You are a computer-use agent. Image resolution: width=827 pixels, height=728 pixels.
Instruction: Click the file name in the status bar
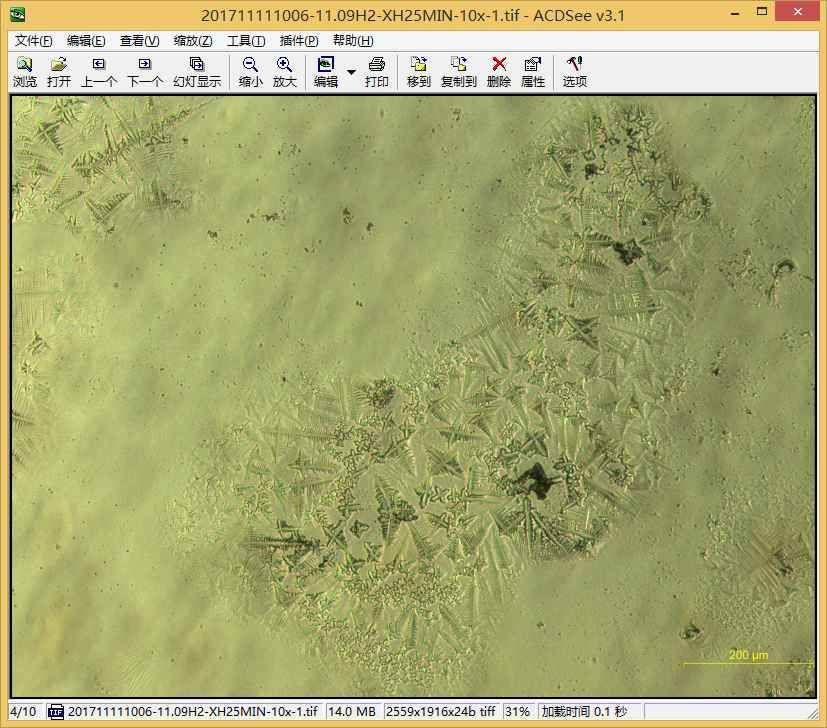tap(193, 712)
